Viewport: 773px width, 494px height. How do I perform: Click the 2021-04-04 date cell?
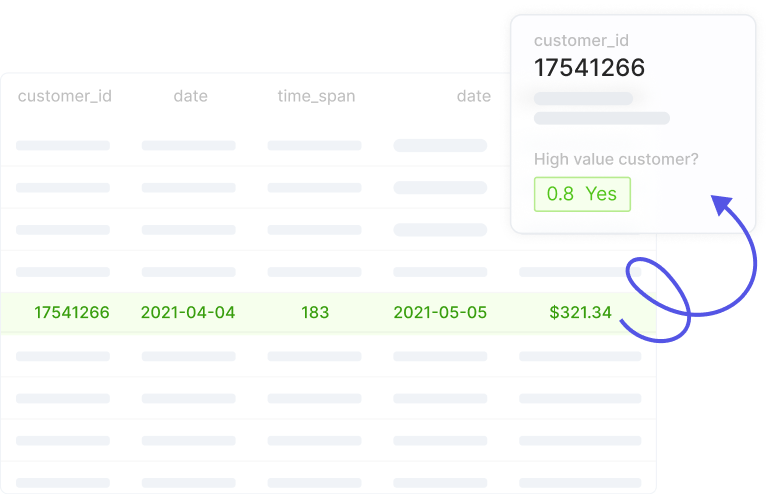tap(188, 312)
